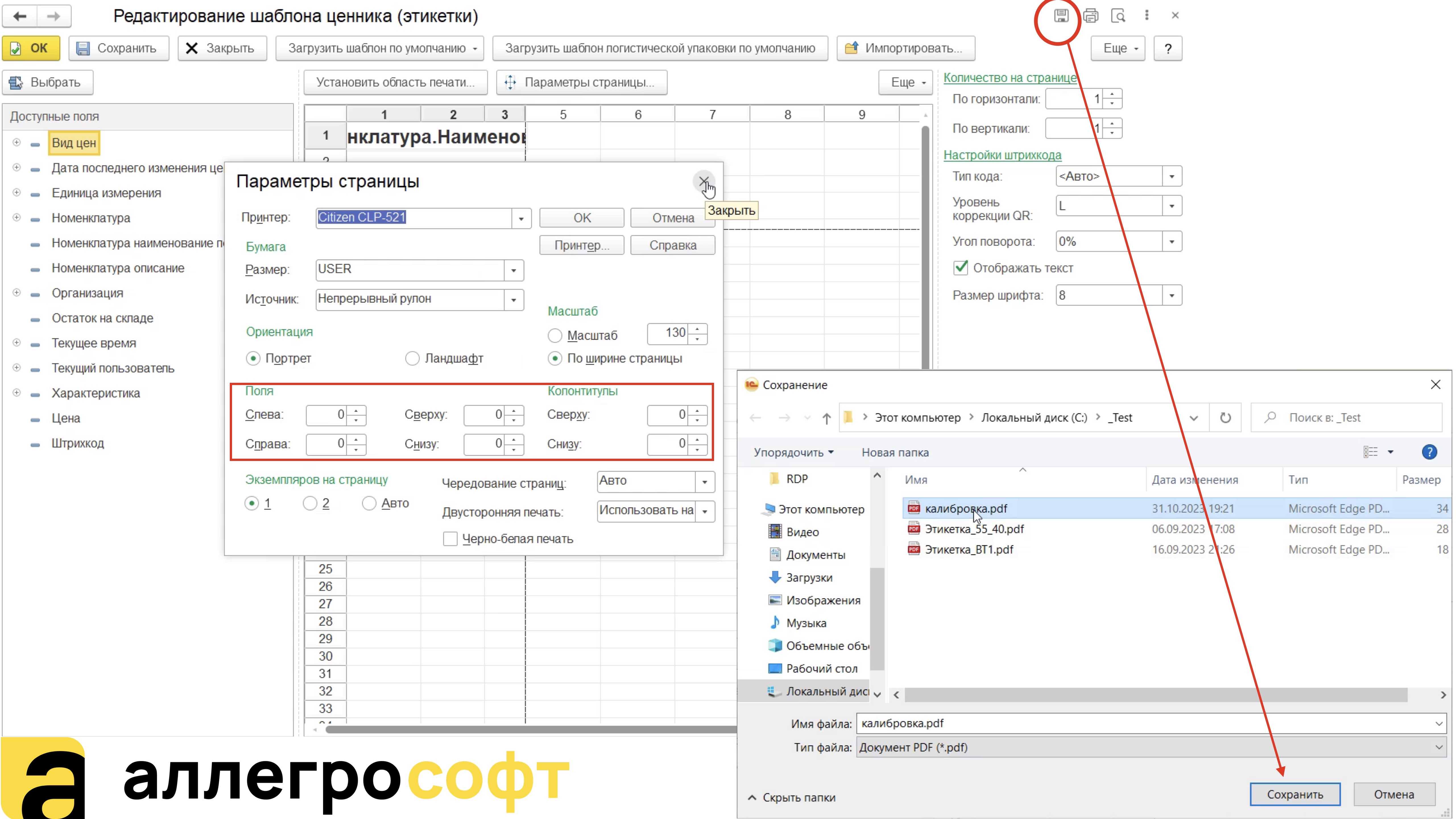
Task: Go up one folder in the Сохранение dialog
Action: click(x=826, y=418)
